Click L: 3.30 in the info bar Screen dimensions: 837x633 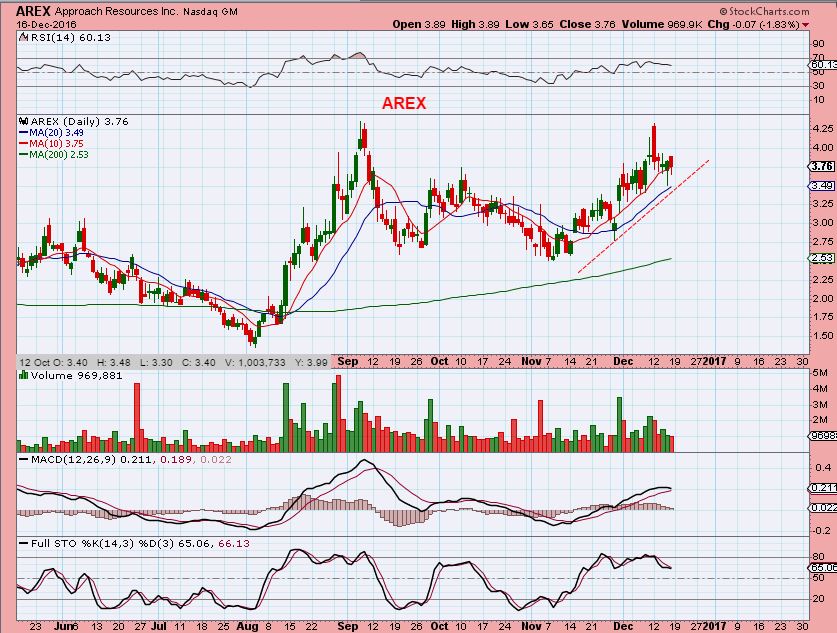[156, 362]
